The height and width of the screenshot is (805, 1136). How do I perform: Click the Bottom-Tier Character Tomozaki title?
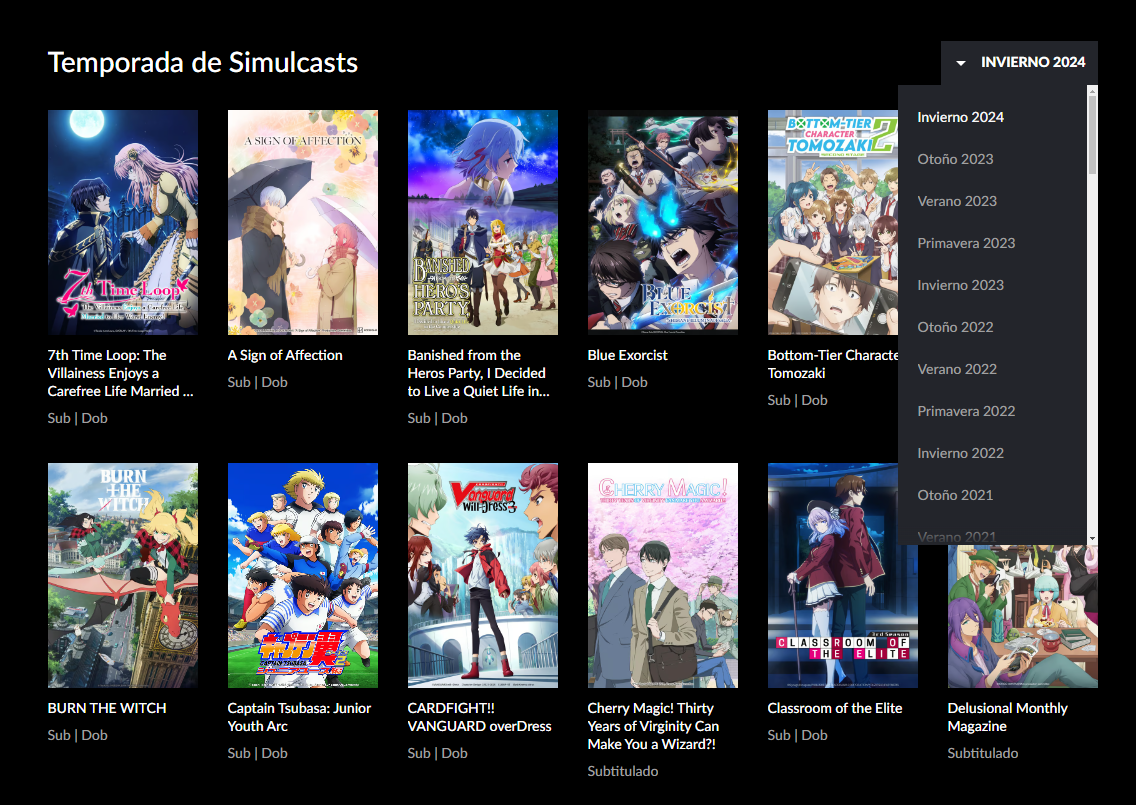(x=833, y=364)
